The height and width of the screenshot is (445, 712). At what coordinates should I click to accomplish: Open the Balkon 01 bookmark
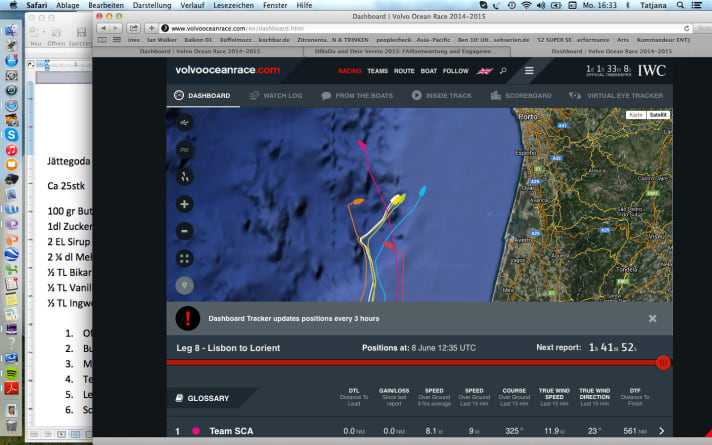point(198,40)
